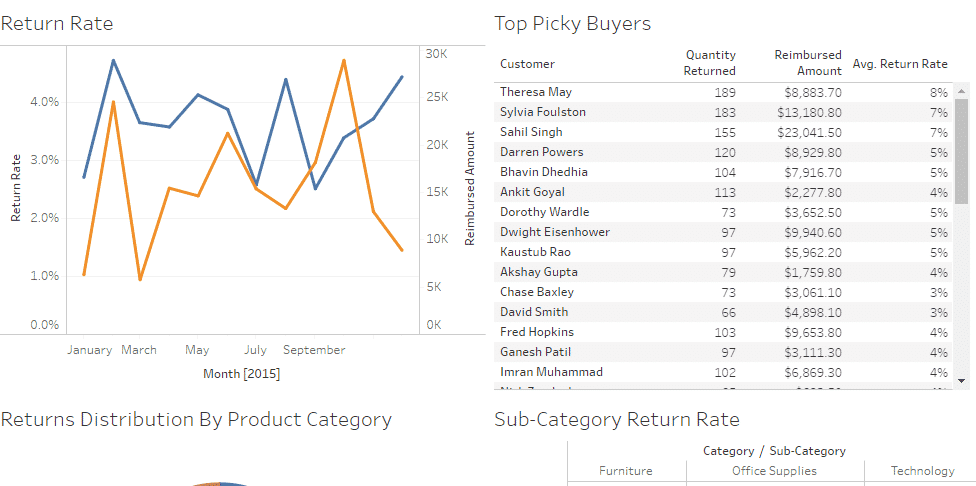
Task: Select the Technology category header
Action: coord(922,471)
